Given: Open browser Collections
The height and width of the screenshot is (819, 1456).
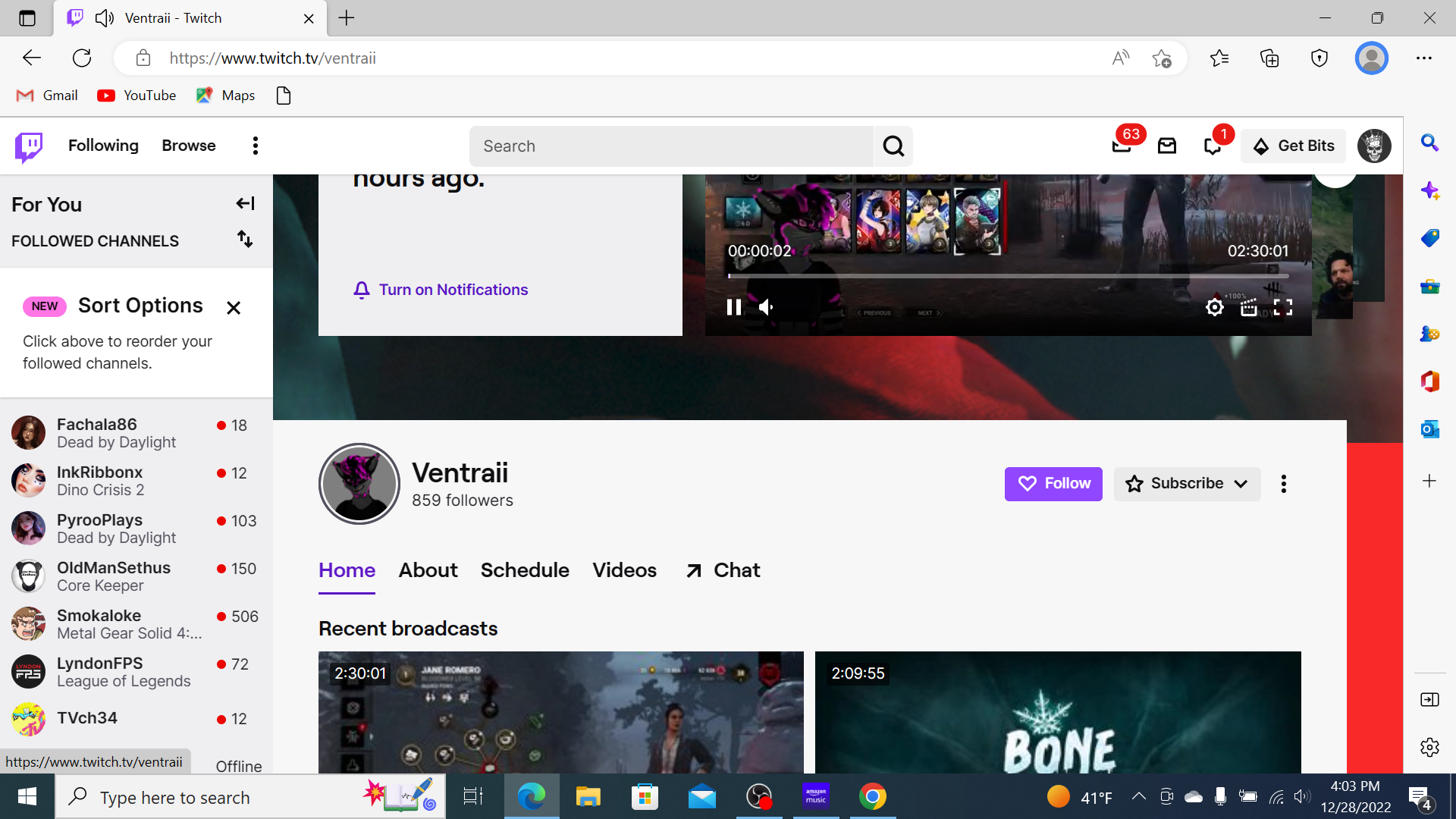Looking at the screenshot, I should 1269,58.
